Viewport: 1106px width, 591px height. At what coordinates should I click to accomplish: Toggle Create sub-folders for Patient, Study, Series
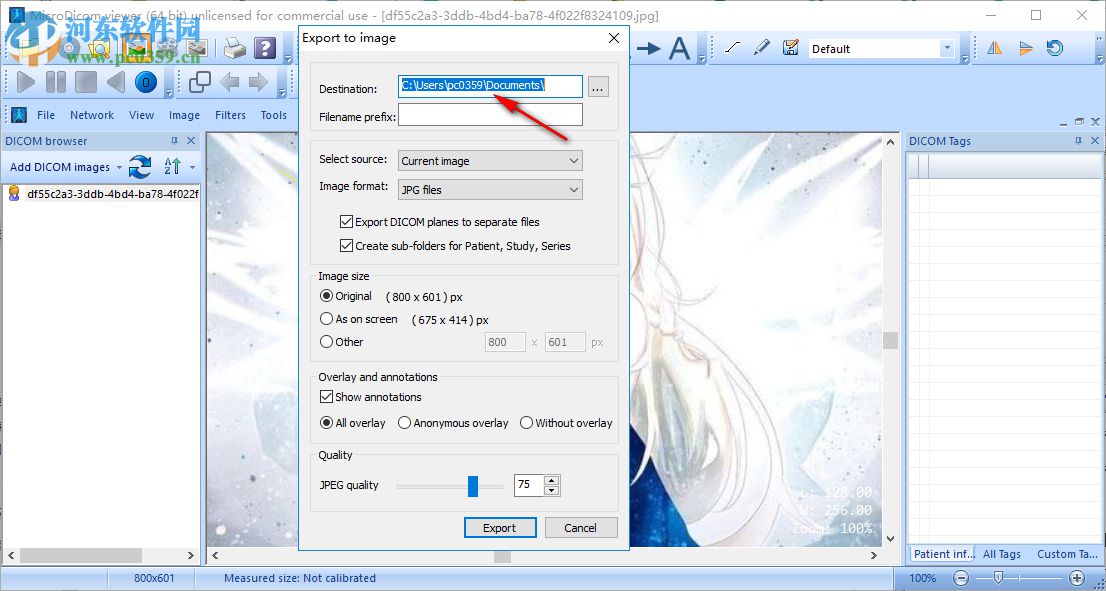click(x=346, y=246)
